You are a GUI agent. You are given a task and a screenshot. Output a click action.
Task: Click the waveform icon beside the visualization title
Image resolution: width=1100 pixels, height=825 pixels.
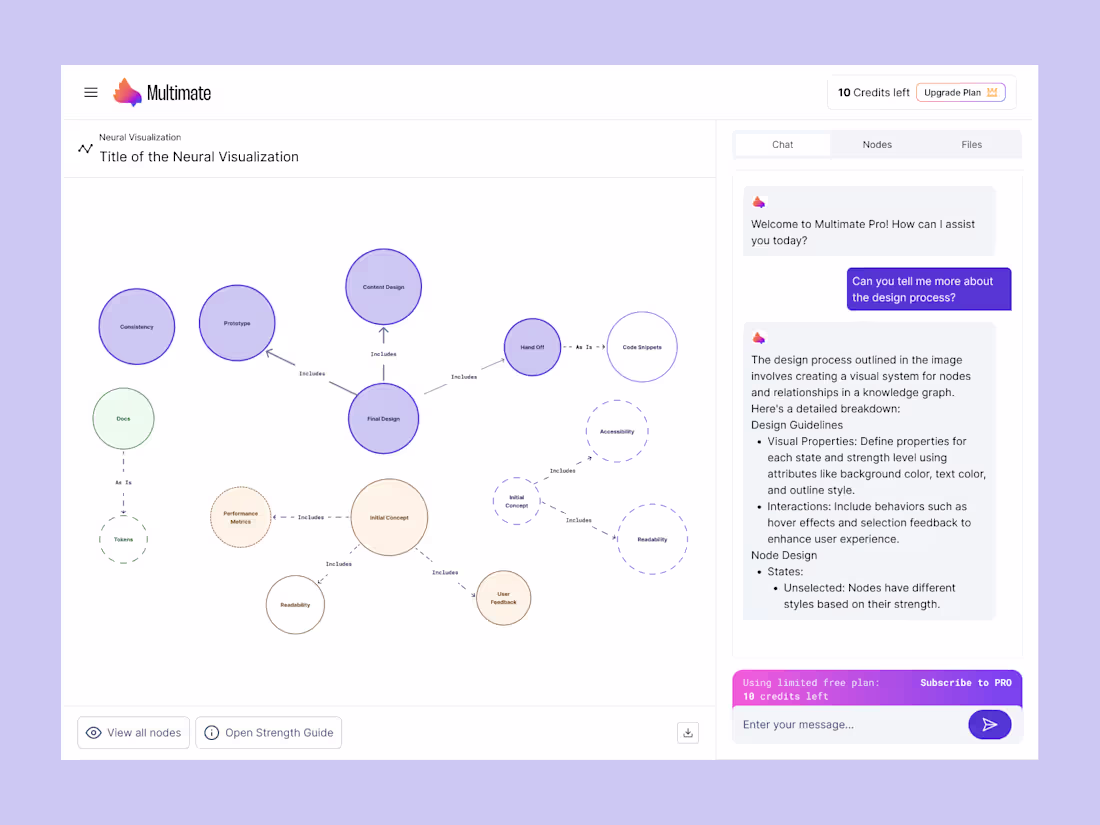click(x=84, y=148)
